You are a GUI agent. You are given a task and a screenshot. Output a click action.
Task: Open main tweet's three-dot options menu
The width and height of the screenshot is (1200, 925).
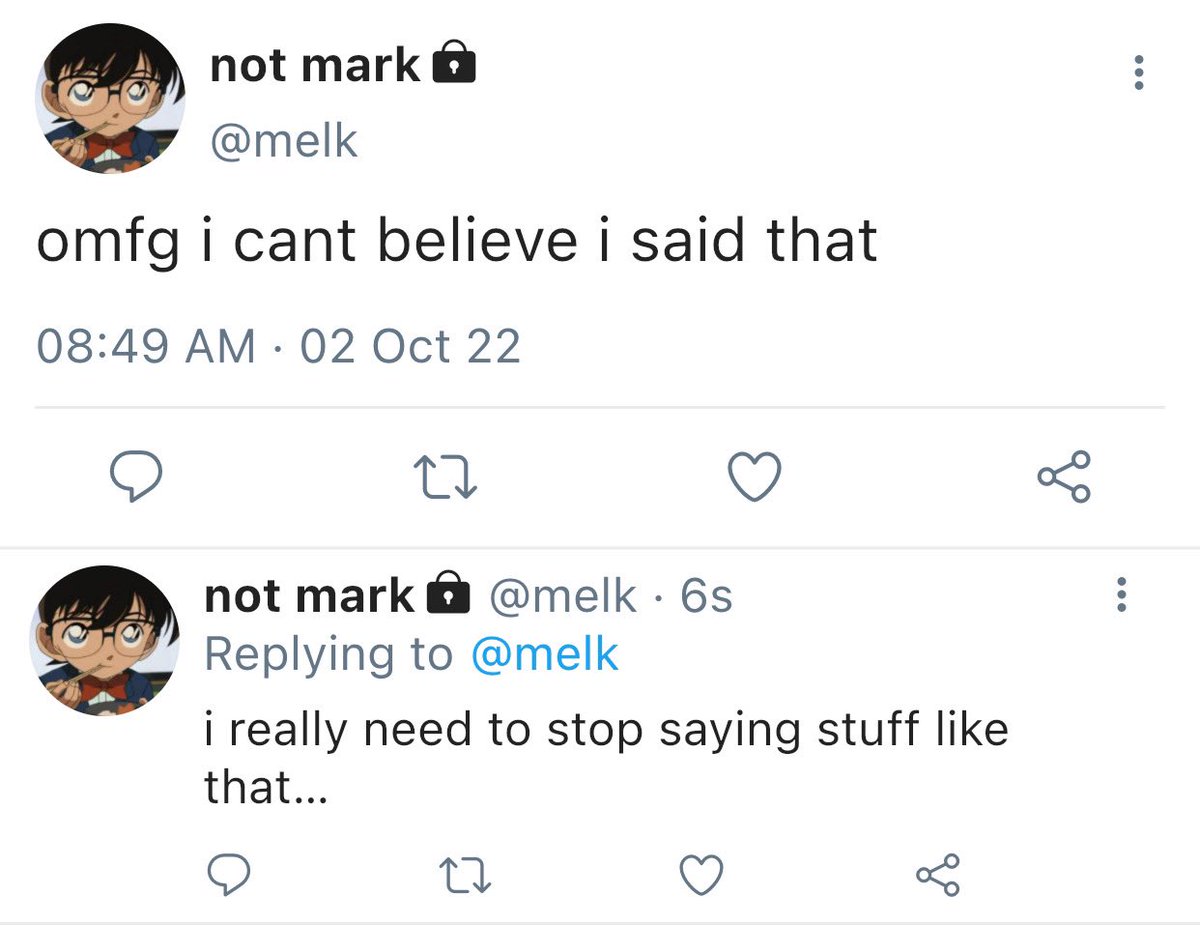pos(1137,73)
